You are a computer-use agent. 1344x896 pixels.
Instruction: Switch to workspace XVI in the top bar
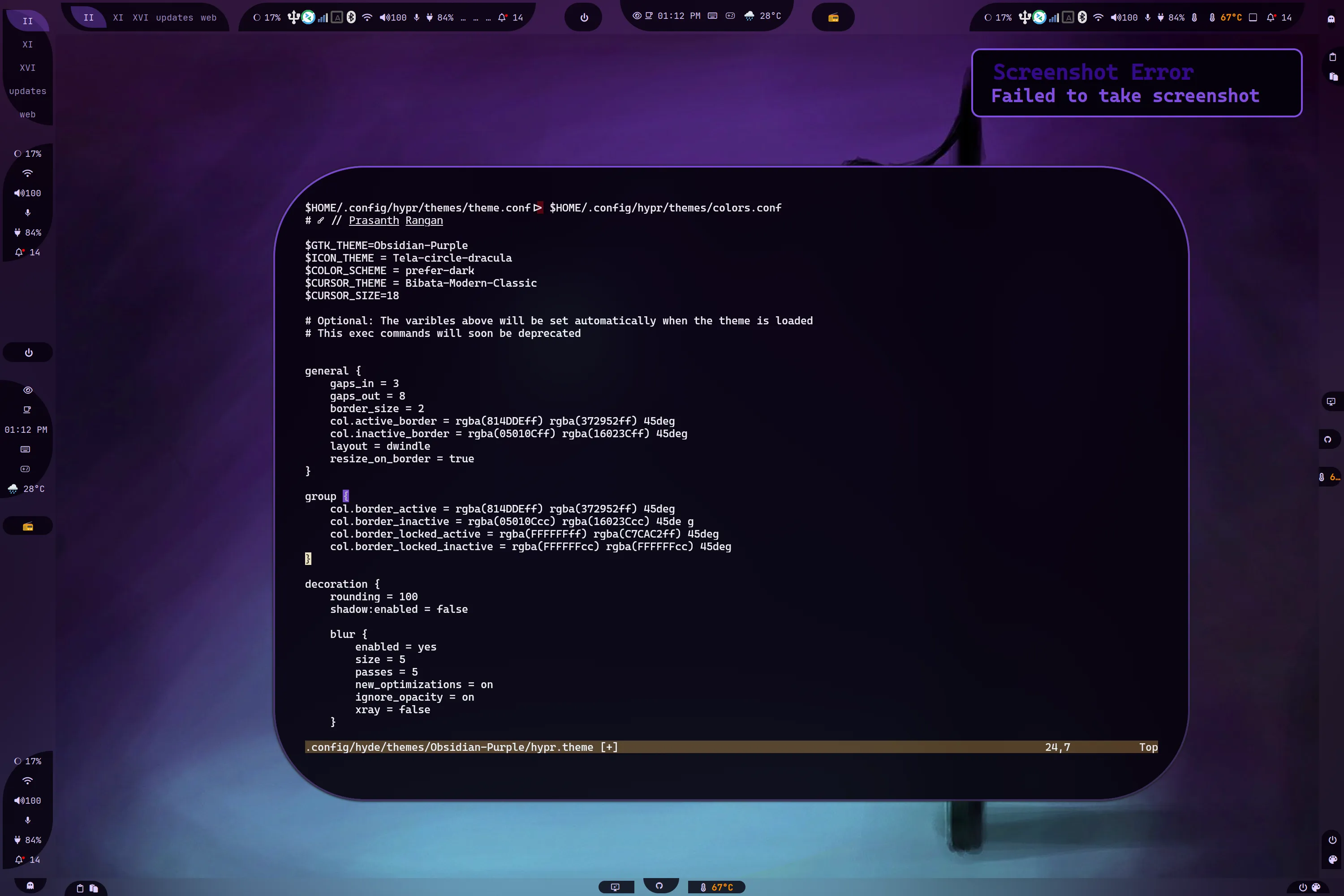point(140,18)
